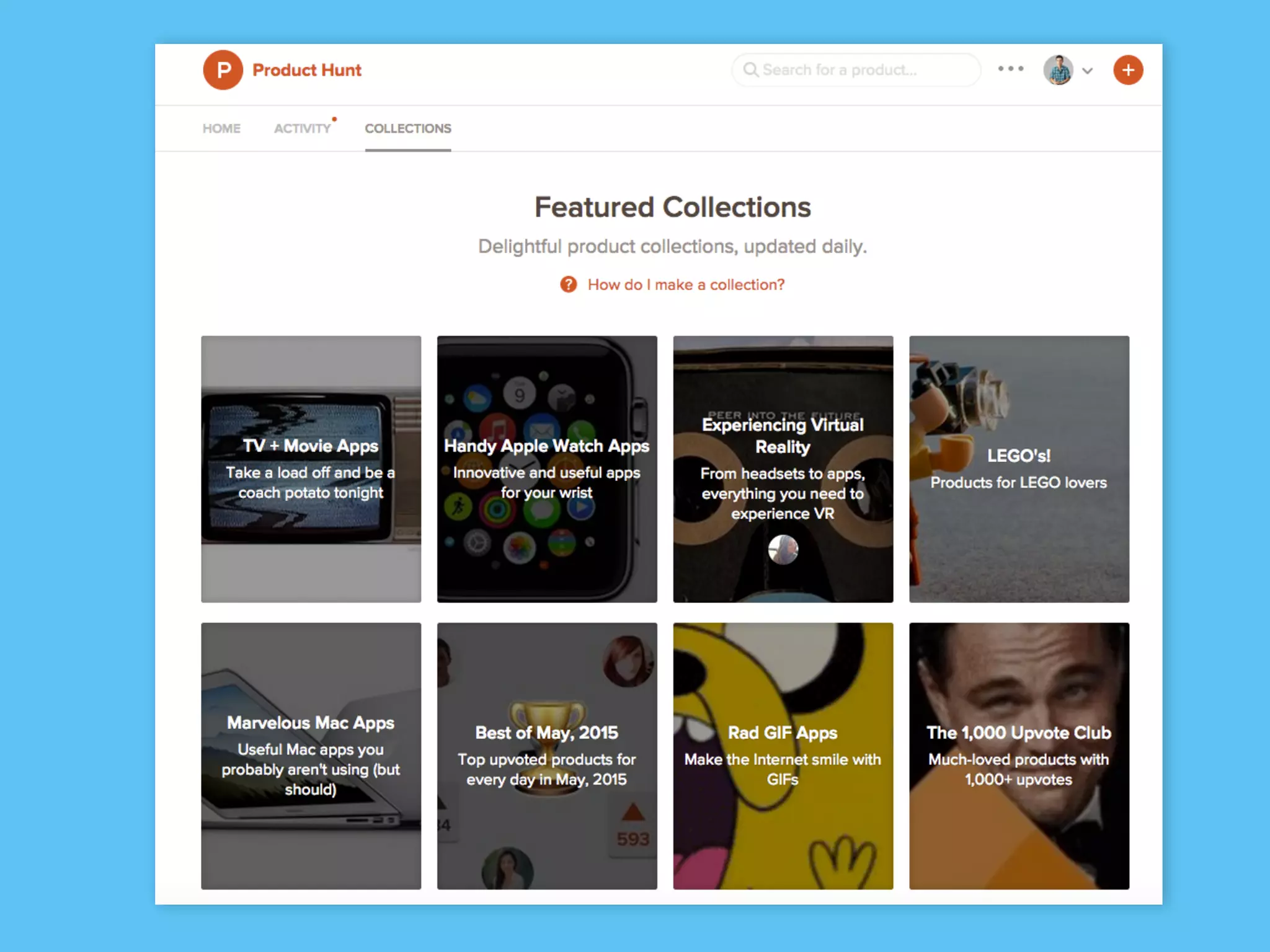Viewport: 1270px width, 952px height.
Task: Click the question mark help icon
Action: [x=568, y=284]
